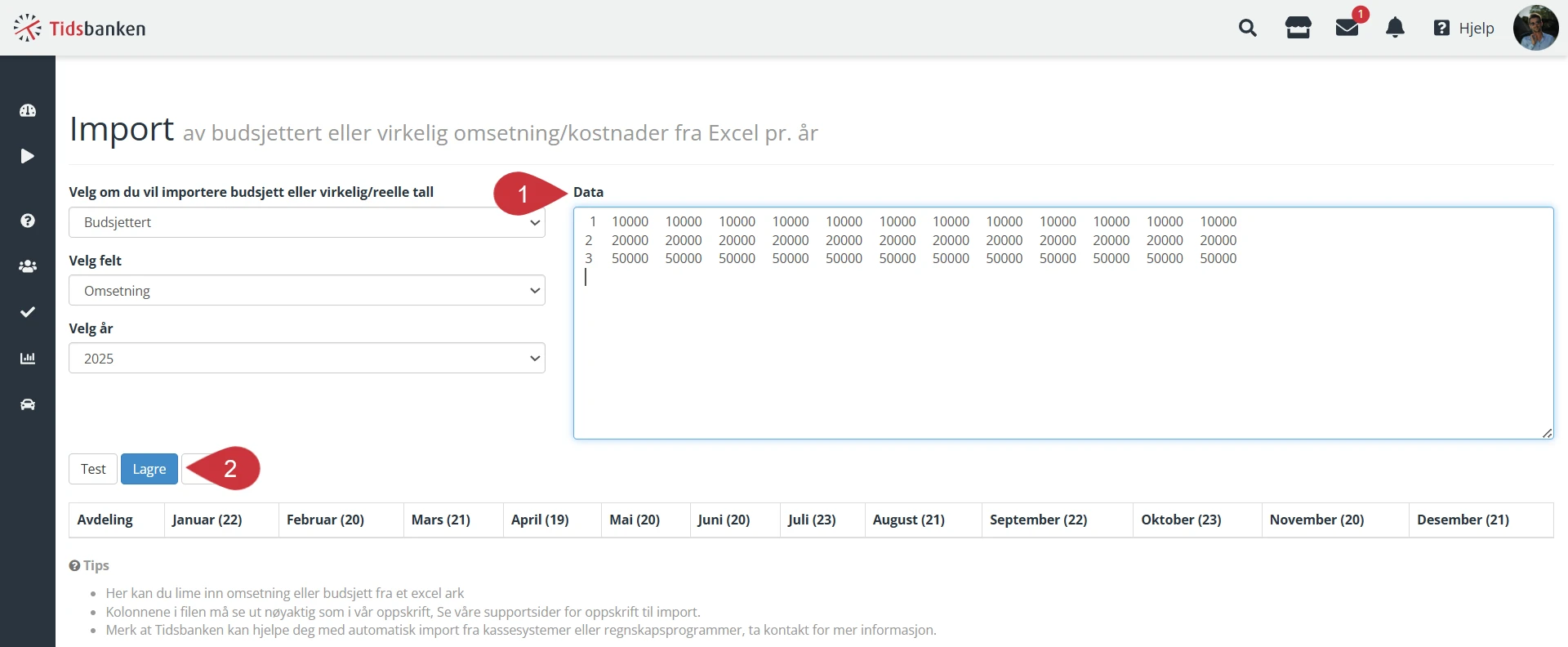1568x647 pixels.
Task: Open the employees group sidebar icon
Action: (28, 266)
